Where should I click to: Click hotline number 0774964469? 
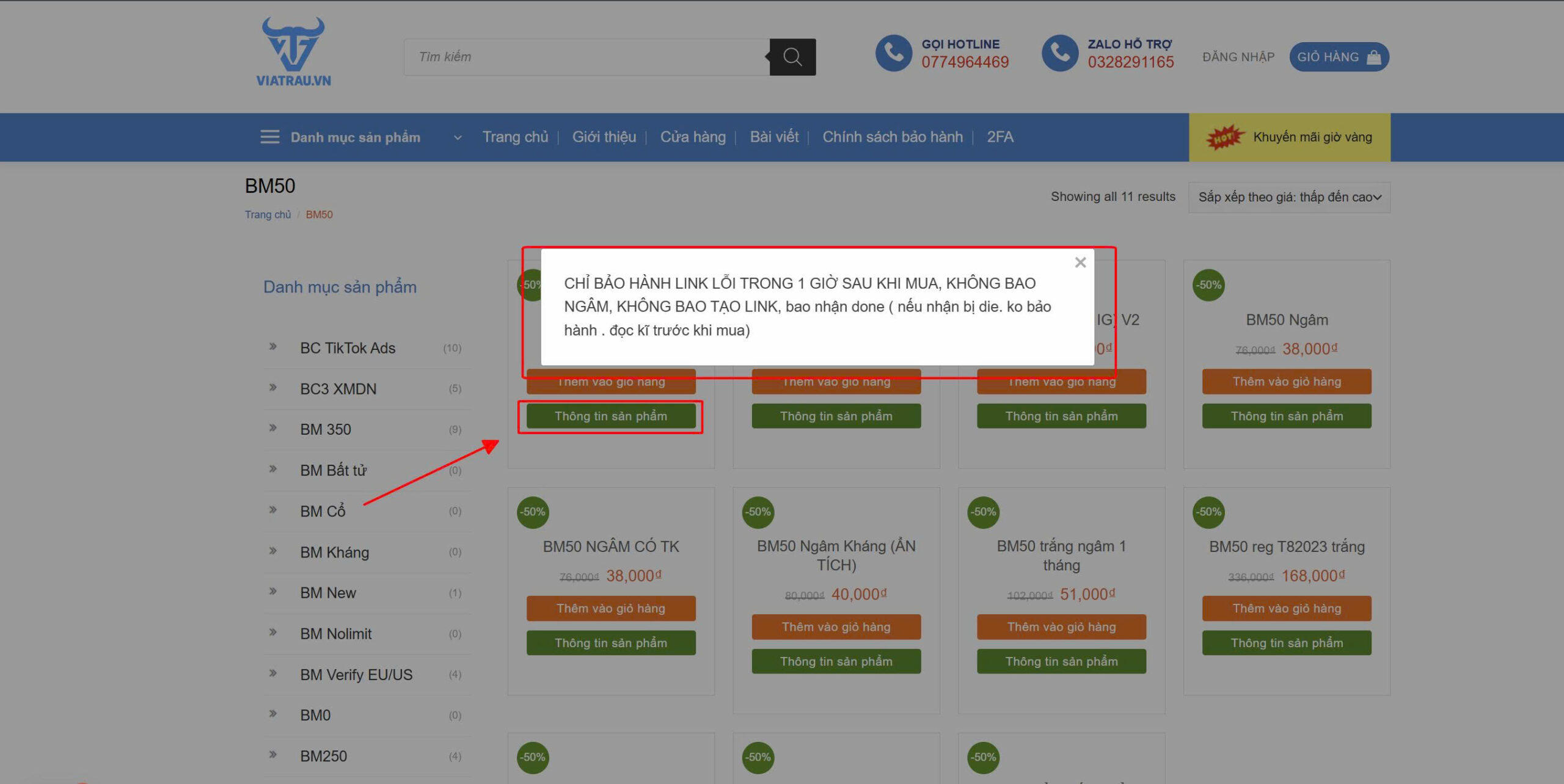pos(965,62)
